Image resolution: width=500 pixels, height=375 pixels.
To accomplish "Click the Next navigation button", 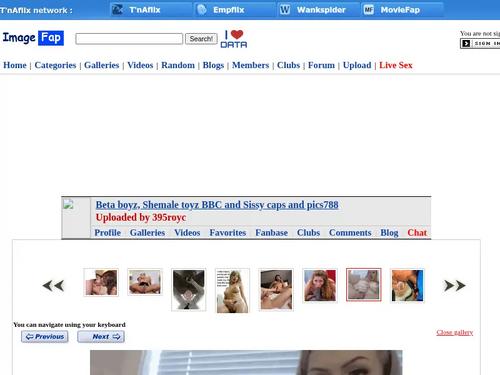I will click(101, 337).
